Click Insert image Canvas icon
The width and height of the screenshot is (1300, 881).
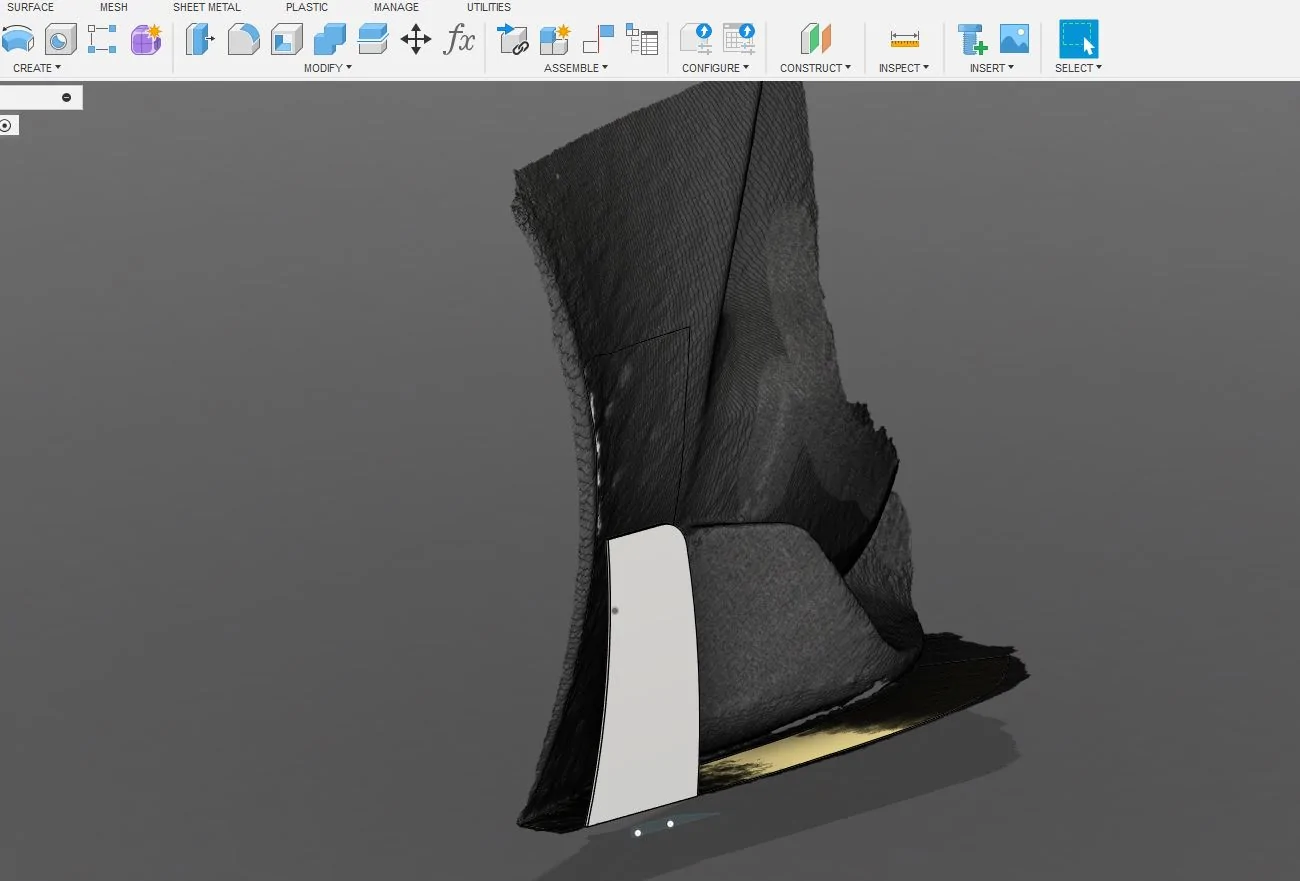[x=1014, y=40]
